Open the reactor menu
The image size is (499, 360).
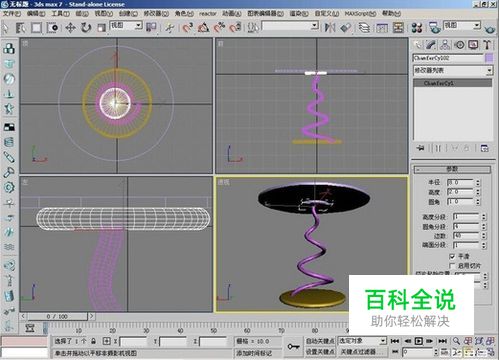[x=208, y=14]
